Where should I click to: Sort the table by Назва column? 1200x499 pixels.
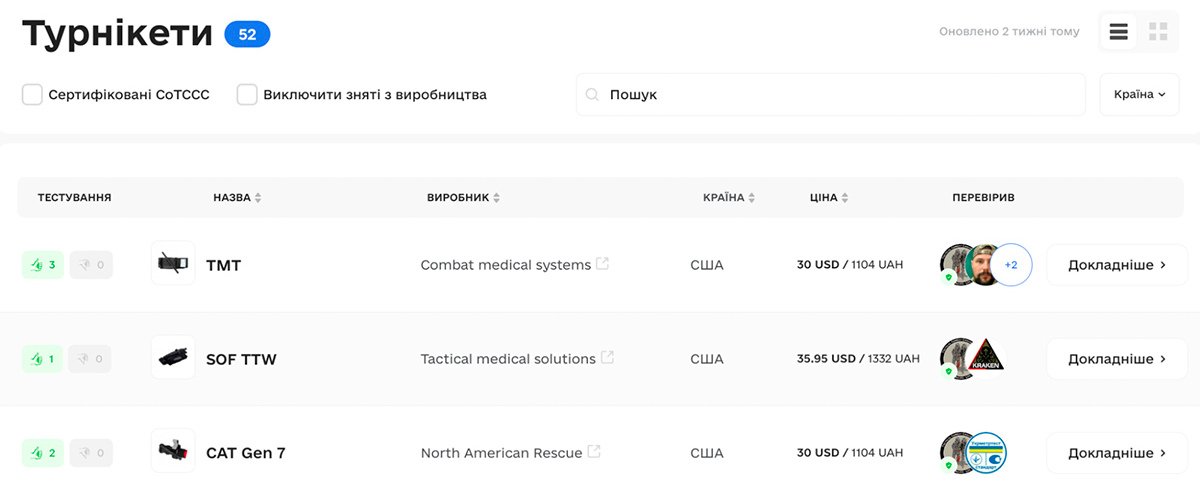click(237, 198)
